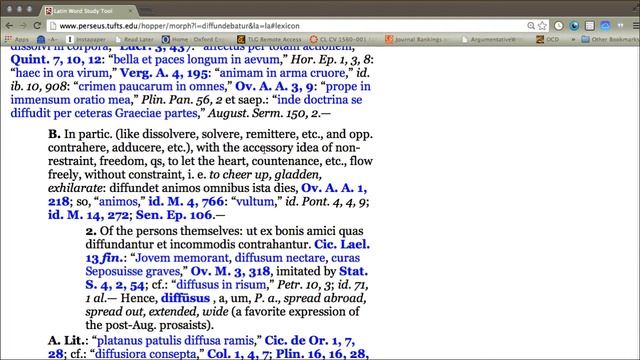This screenshot has width=640, height=360.
Task: Click the text 'August. Serm. 150, 2'
Action: (x=264, y=113)
